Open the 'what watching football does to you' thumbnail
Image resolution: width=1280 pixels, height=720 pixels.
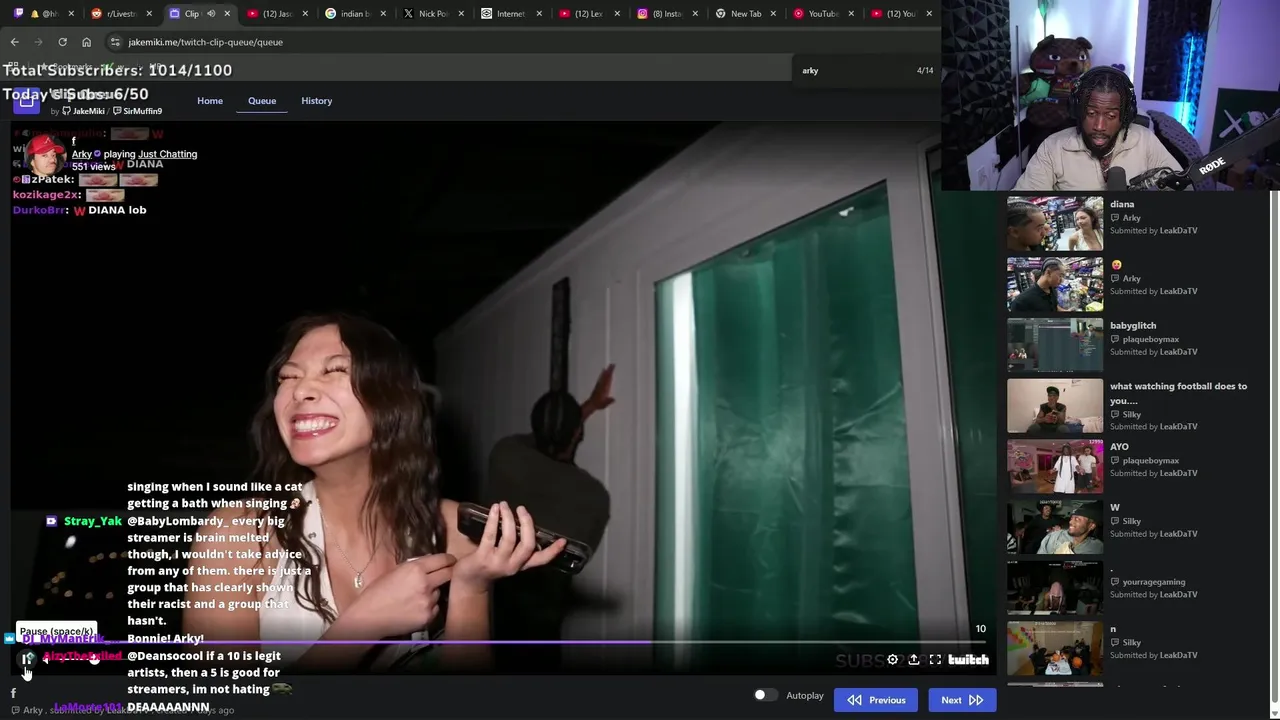[x=1055, y=405]
